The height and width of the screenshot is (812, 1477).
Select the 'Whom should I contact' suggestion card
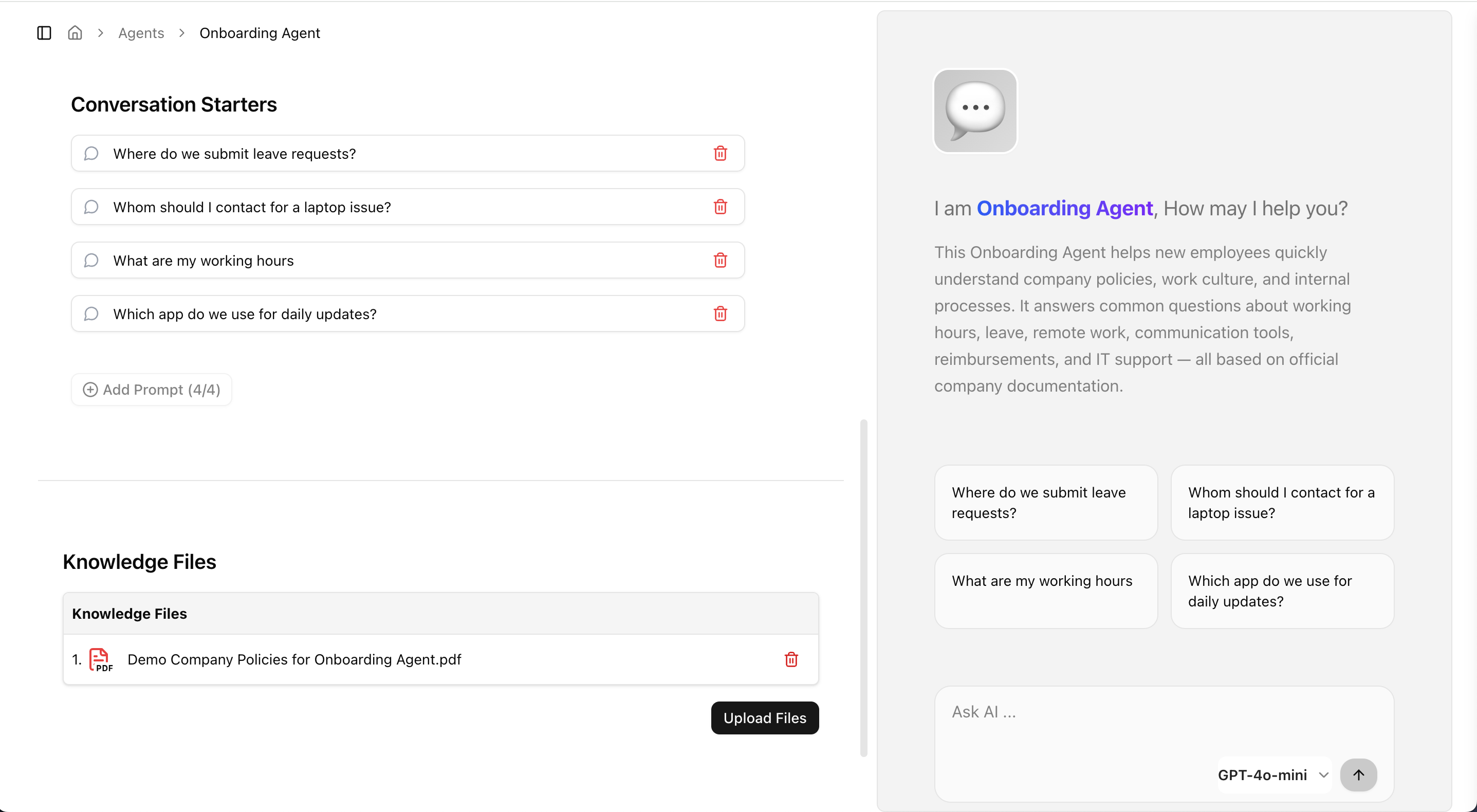pos(1282,502)
